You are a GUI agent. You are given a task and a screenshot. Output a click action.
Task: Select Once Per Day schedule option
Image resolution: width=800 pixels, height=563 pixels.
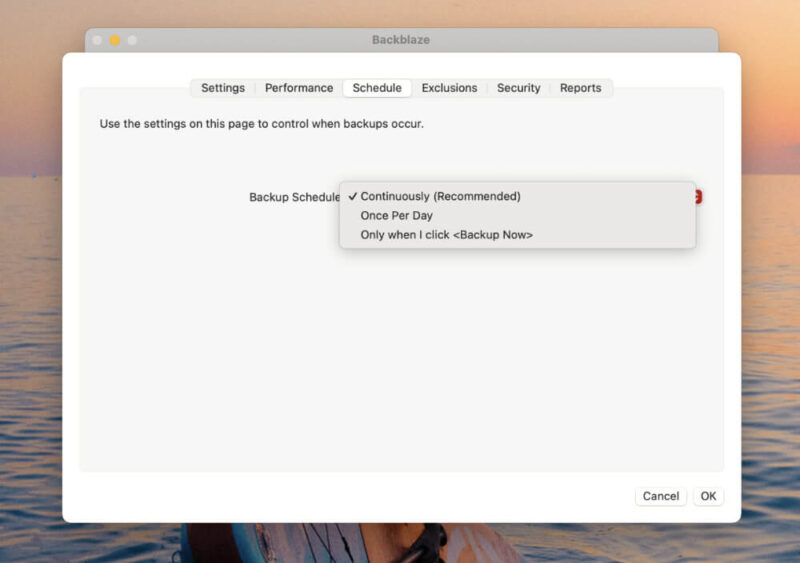396,215
